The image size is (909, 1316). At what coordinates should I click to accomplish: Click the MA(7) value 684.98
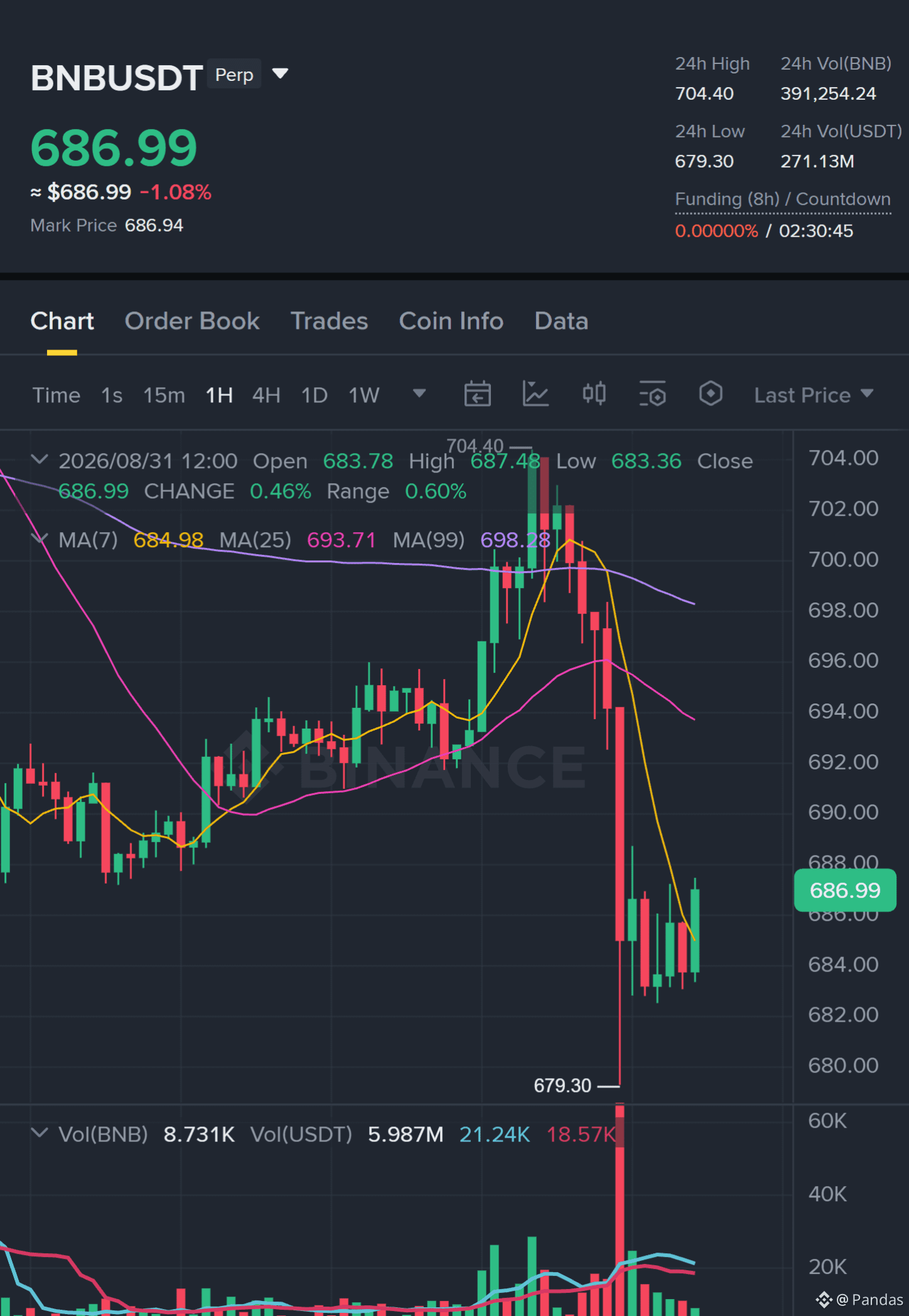point(168,540)
